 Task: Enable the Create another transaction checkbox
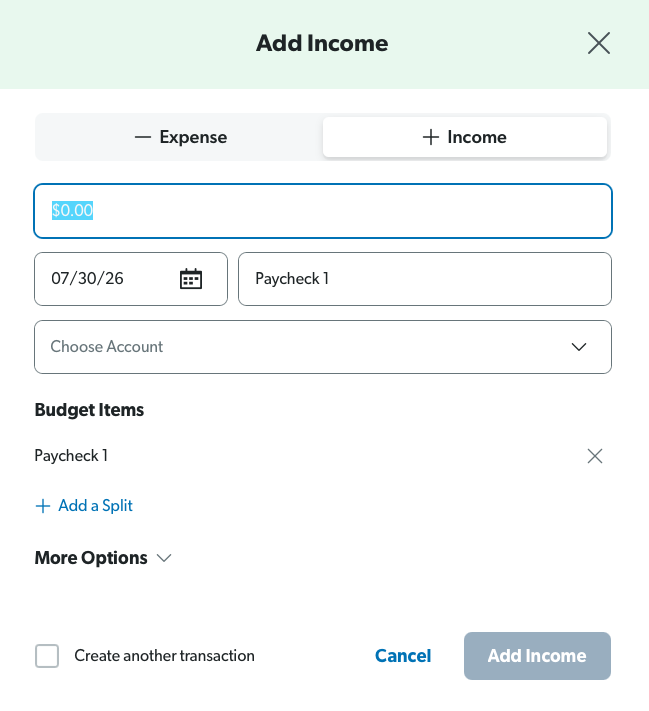tap(47, 656)
